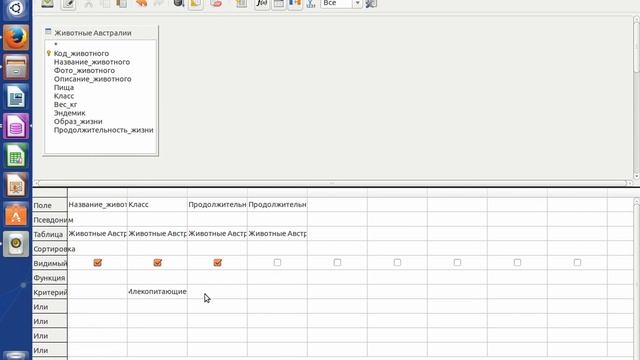The width and height of the screenshot is (640, 360).
Task: Select Фото_животного in the field list
Action: [84, 71]
